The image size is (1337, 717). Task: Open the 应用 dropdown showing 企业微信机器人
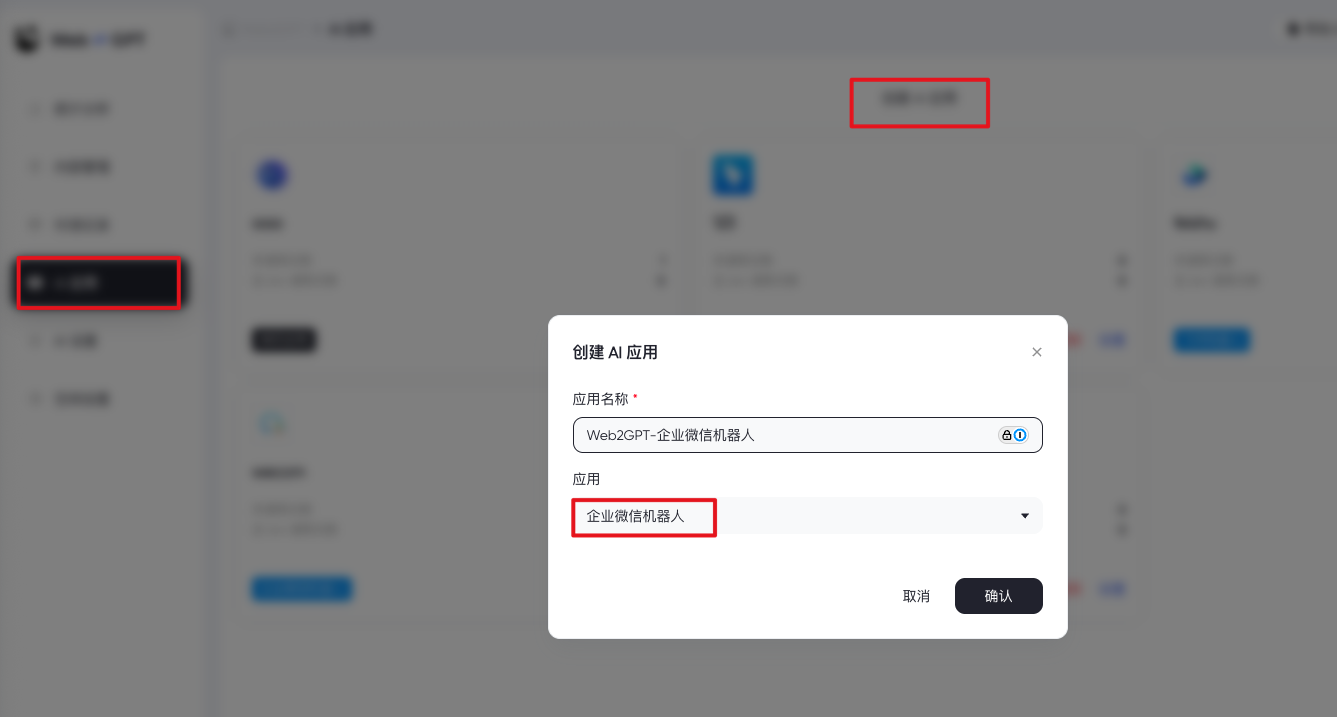808,516
